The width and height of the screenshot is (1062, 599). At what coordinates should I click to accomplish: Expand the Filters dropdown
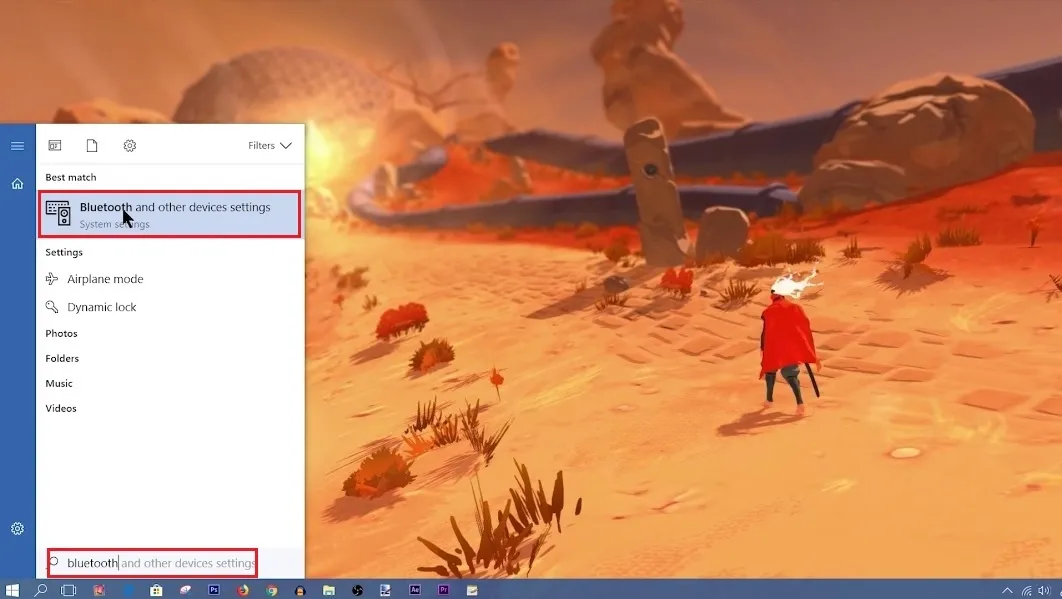click(270, 146)
